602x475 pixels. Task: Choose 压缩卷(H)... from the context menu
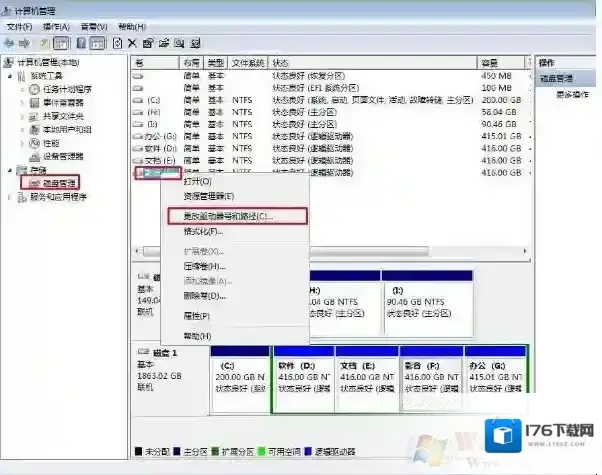pyautogui.click(x=205, y=266)
